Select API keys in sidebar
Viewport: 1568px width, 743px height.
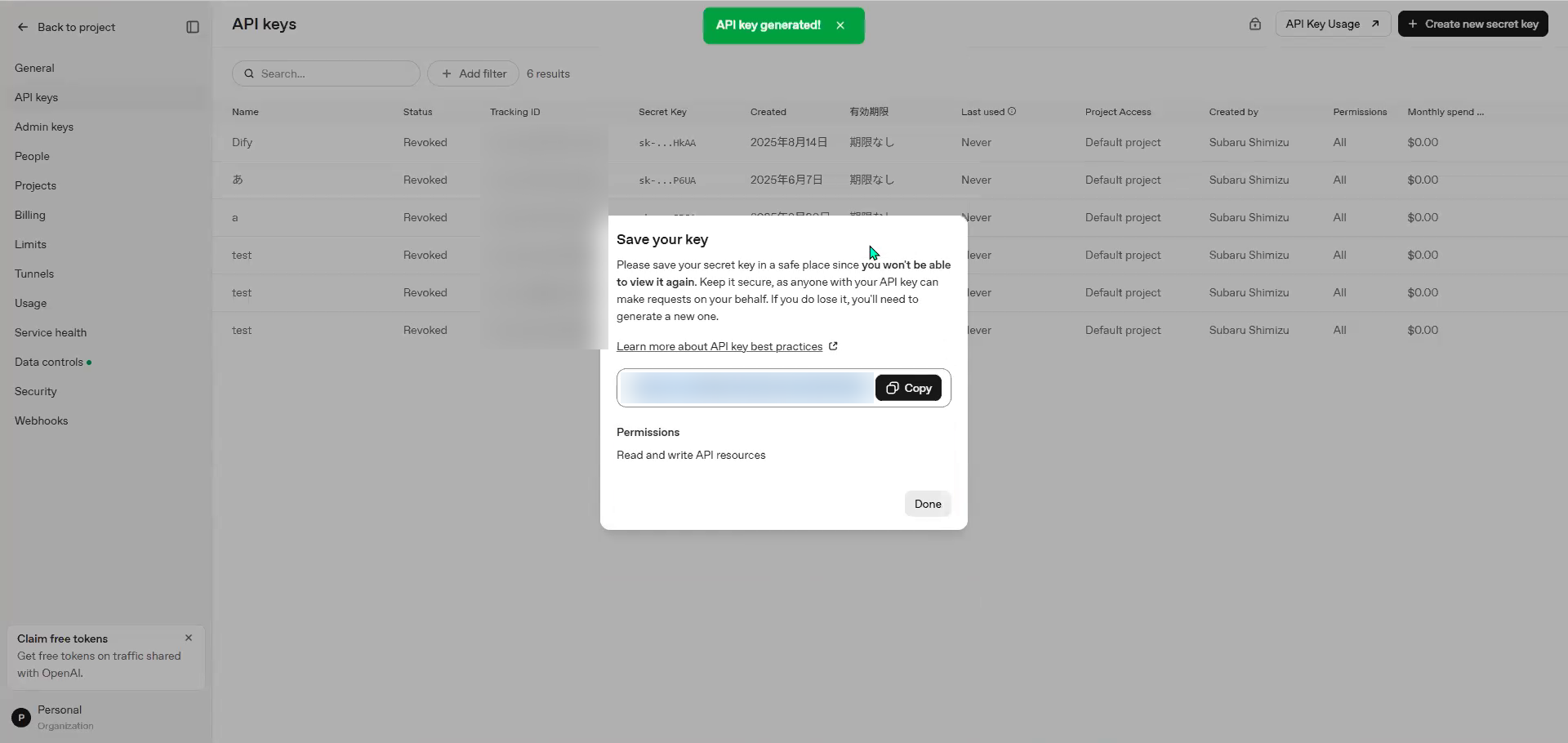(36, 97)
